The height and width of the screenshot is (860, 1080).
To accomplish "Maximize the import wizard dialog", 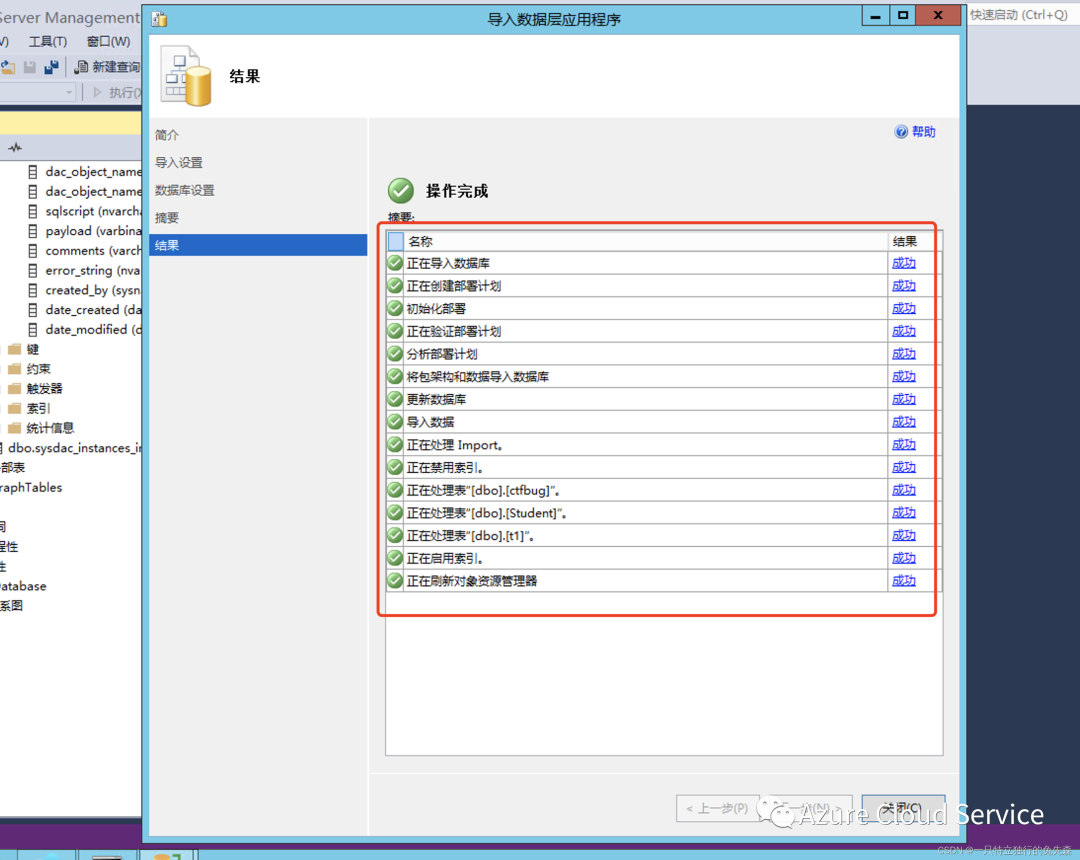I will (x=903, y=15).
